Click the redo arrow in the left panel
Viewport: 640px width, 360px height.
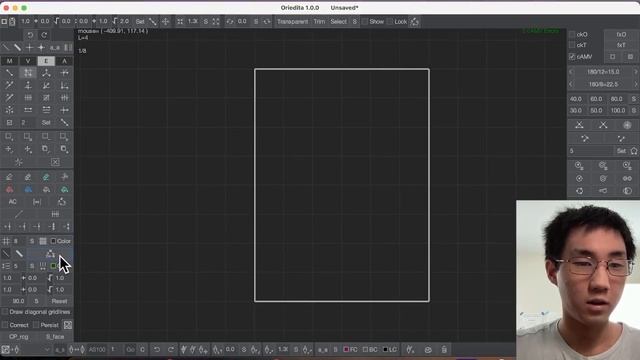[44, 35]
